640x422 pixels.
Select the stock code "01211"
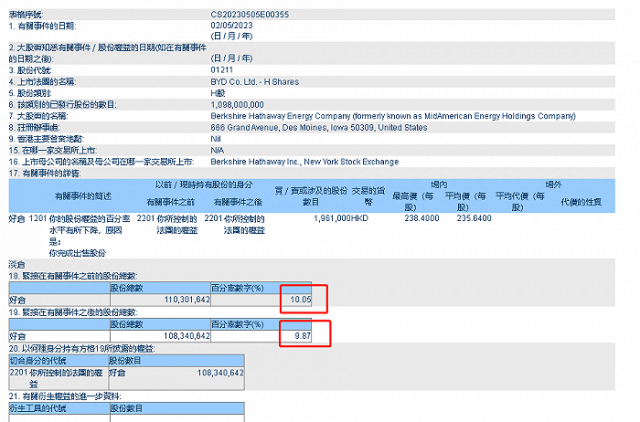[222, 70]
